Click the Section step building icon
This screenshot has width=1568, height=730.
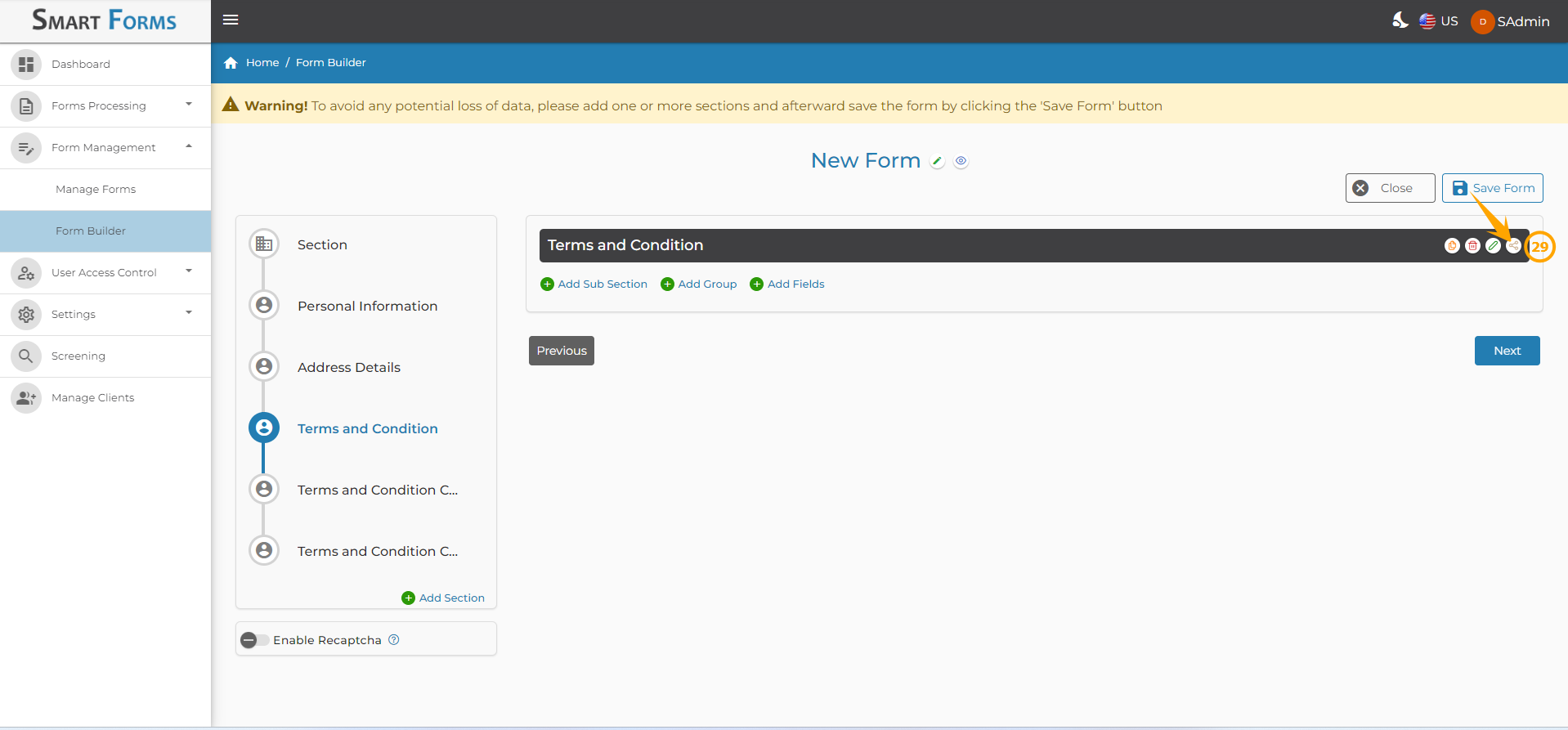click(264, 244)
